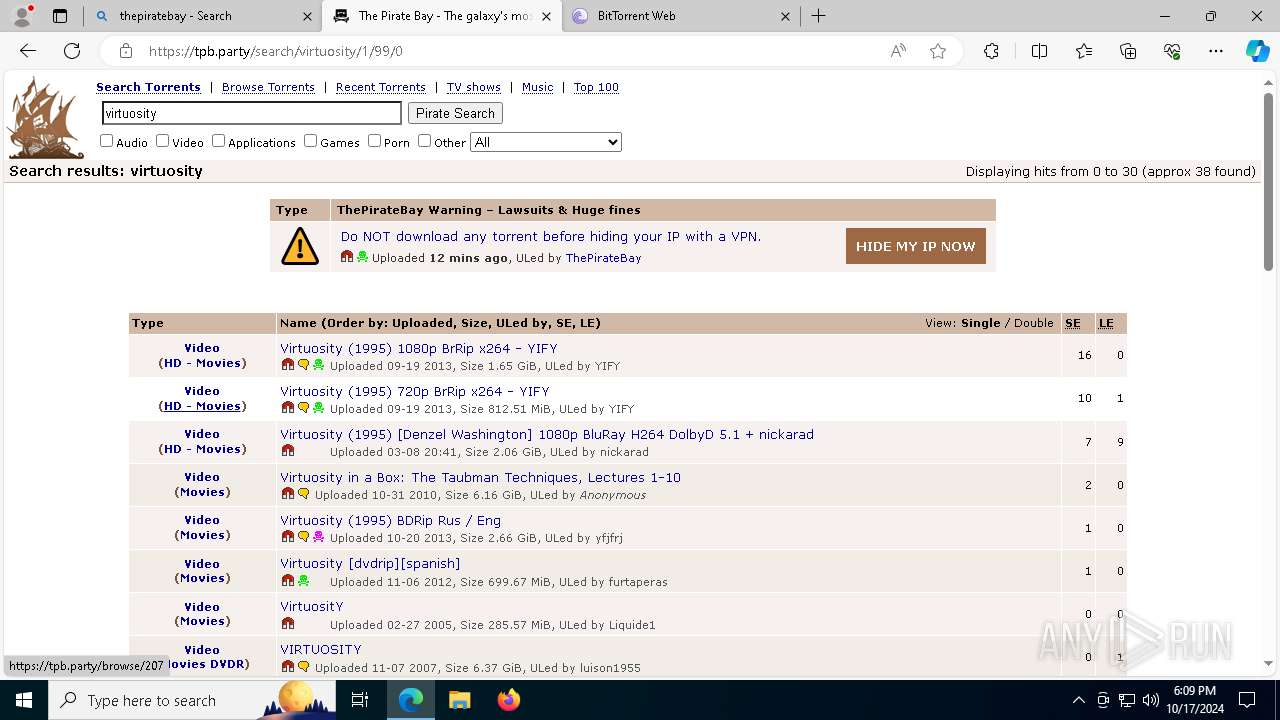Click magnet icon for nickarad BluRay torrent
This screenshot has width=1280, height=720.
(288, 451)
